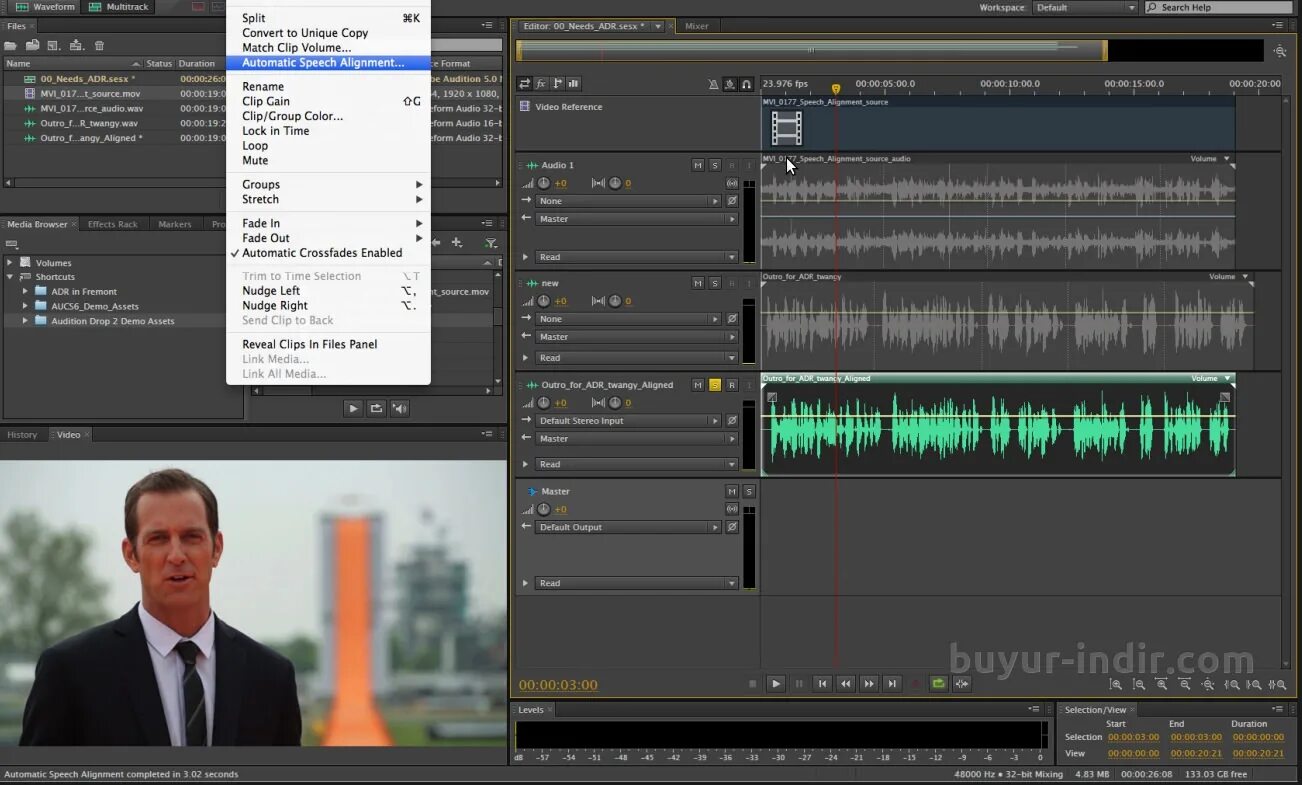Click the loop playback icon under media browser

click(x=376, y=408)
